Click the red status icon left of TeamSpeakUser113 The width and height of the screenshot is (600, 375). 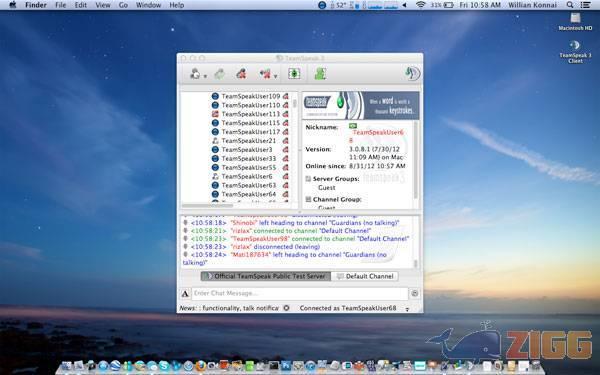[x=215, y=114]
